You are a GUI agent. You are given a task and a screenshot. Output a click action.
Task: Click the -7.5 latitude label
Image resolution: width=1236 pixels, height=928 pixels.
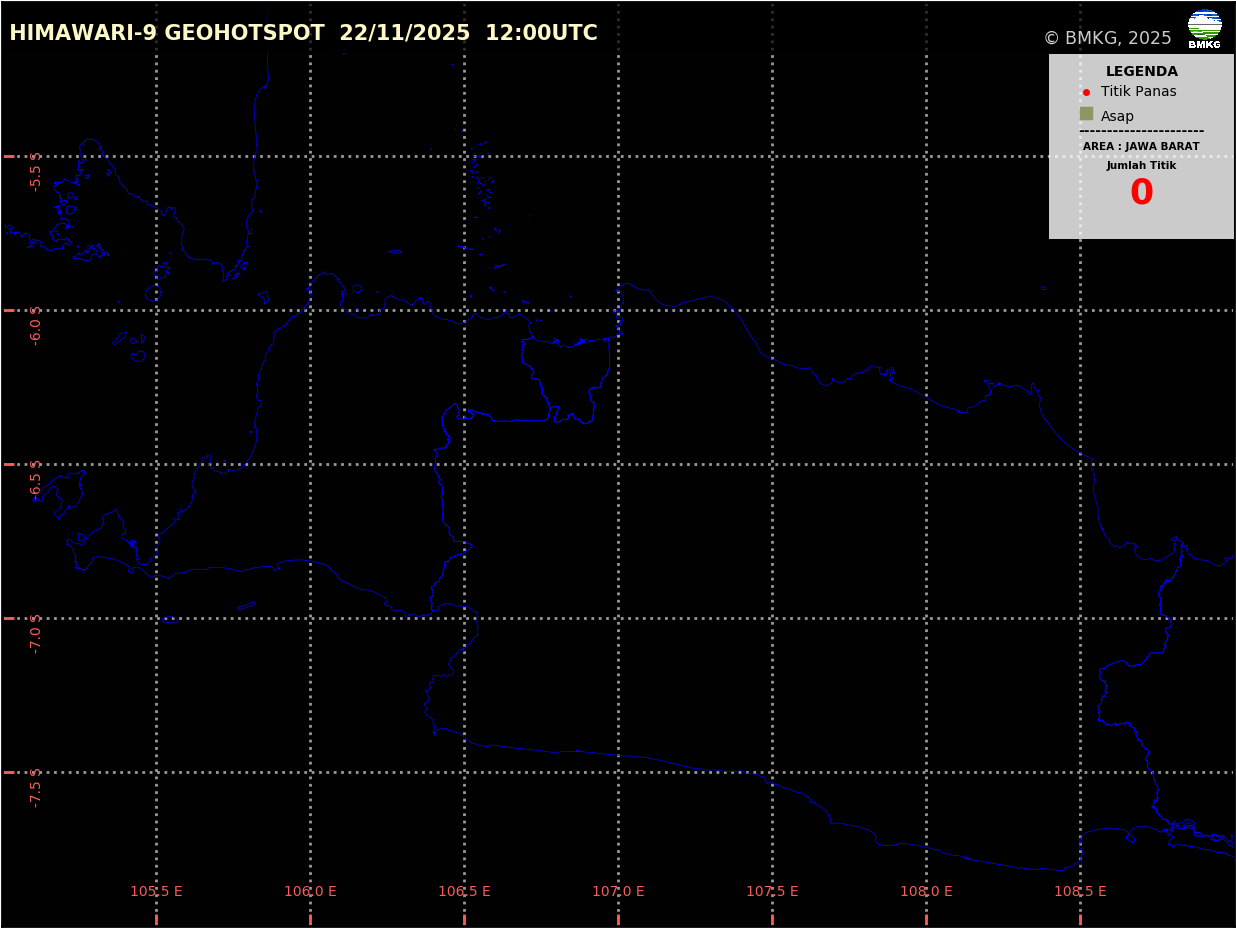(x=36, y=787)
